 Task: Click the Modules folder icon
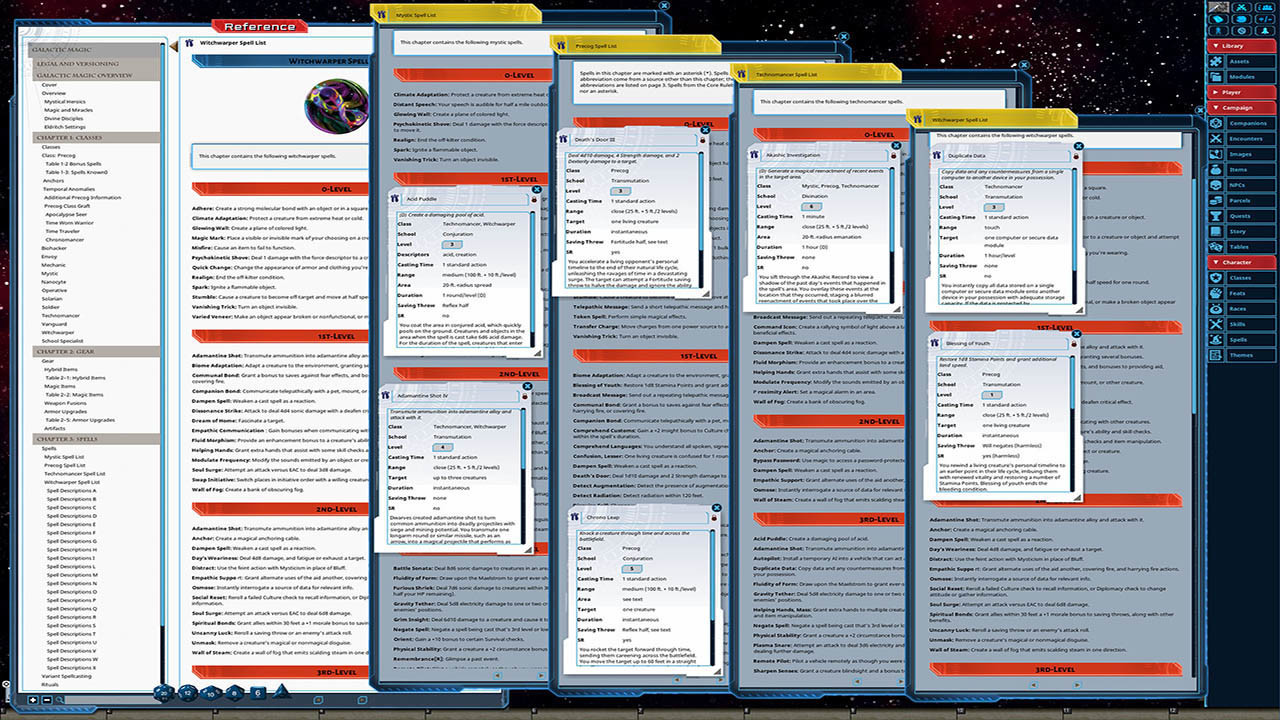pyautogui.click(x=1216, y=76)
